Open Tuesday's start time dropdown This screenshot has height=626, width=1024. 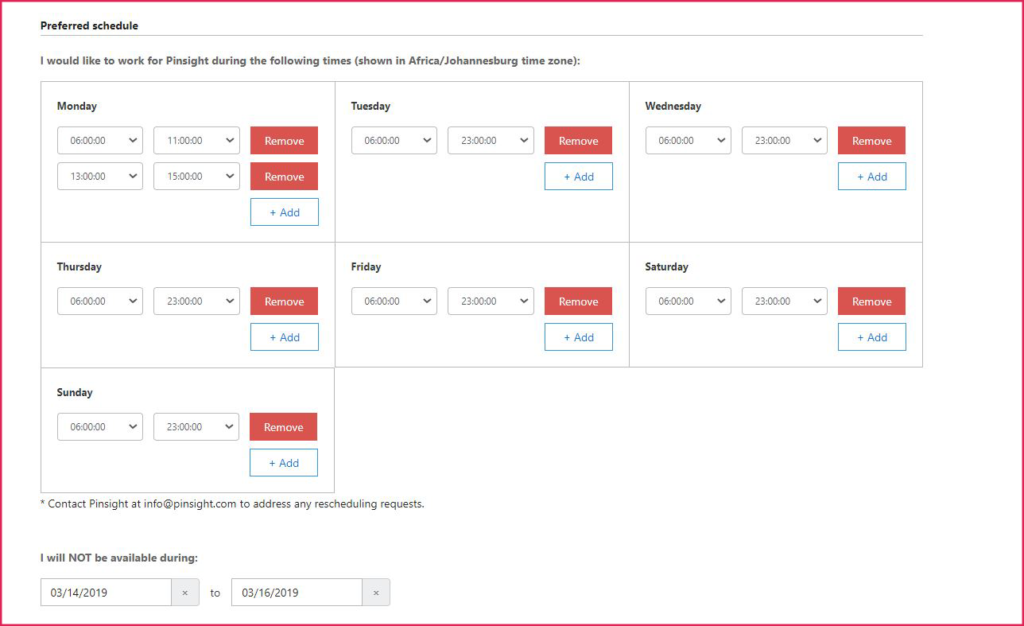(x=394, y=141)
